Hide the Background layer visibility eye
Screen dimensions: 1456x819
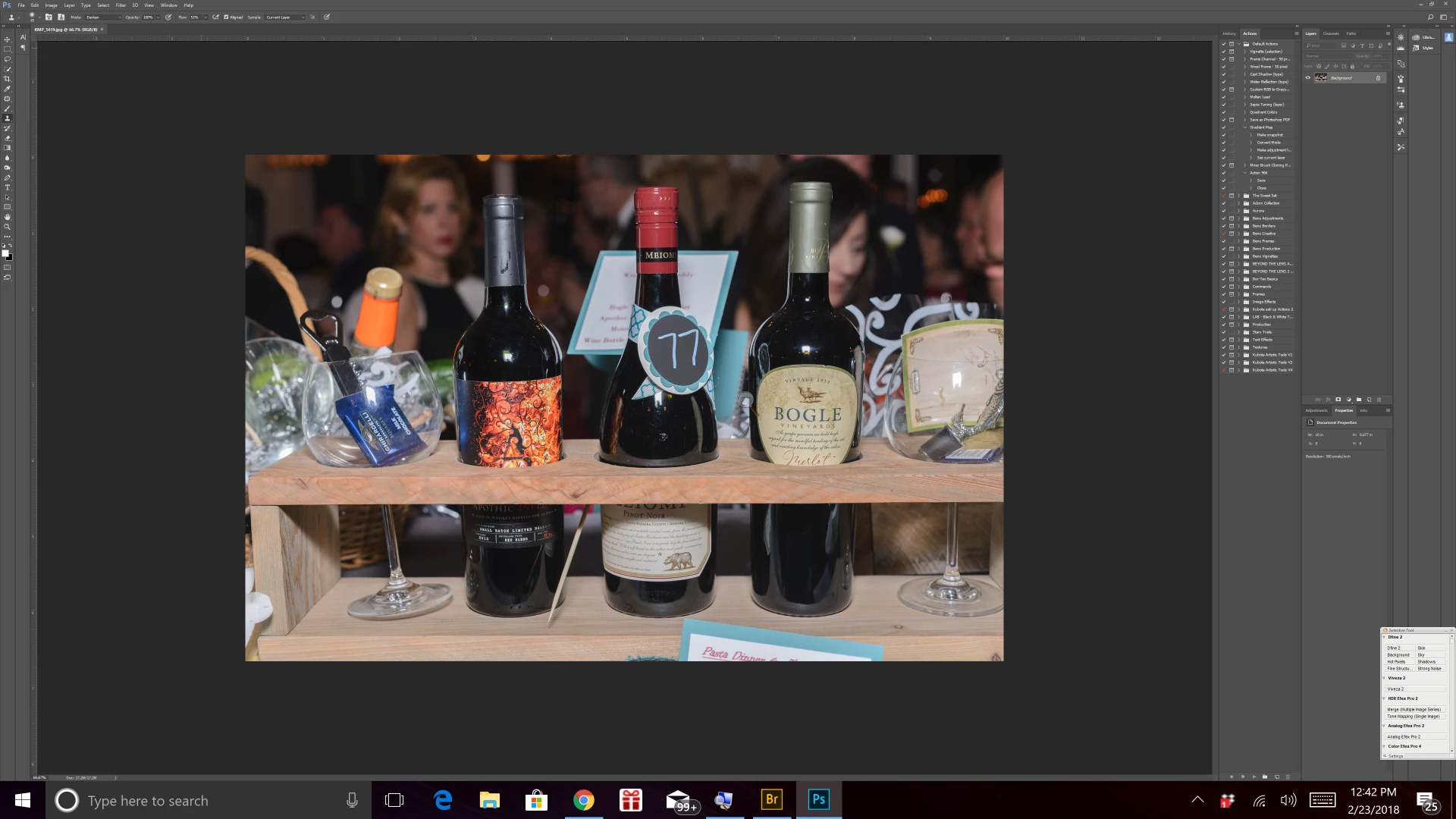coord(1307,77)
